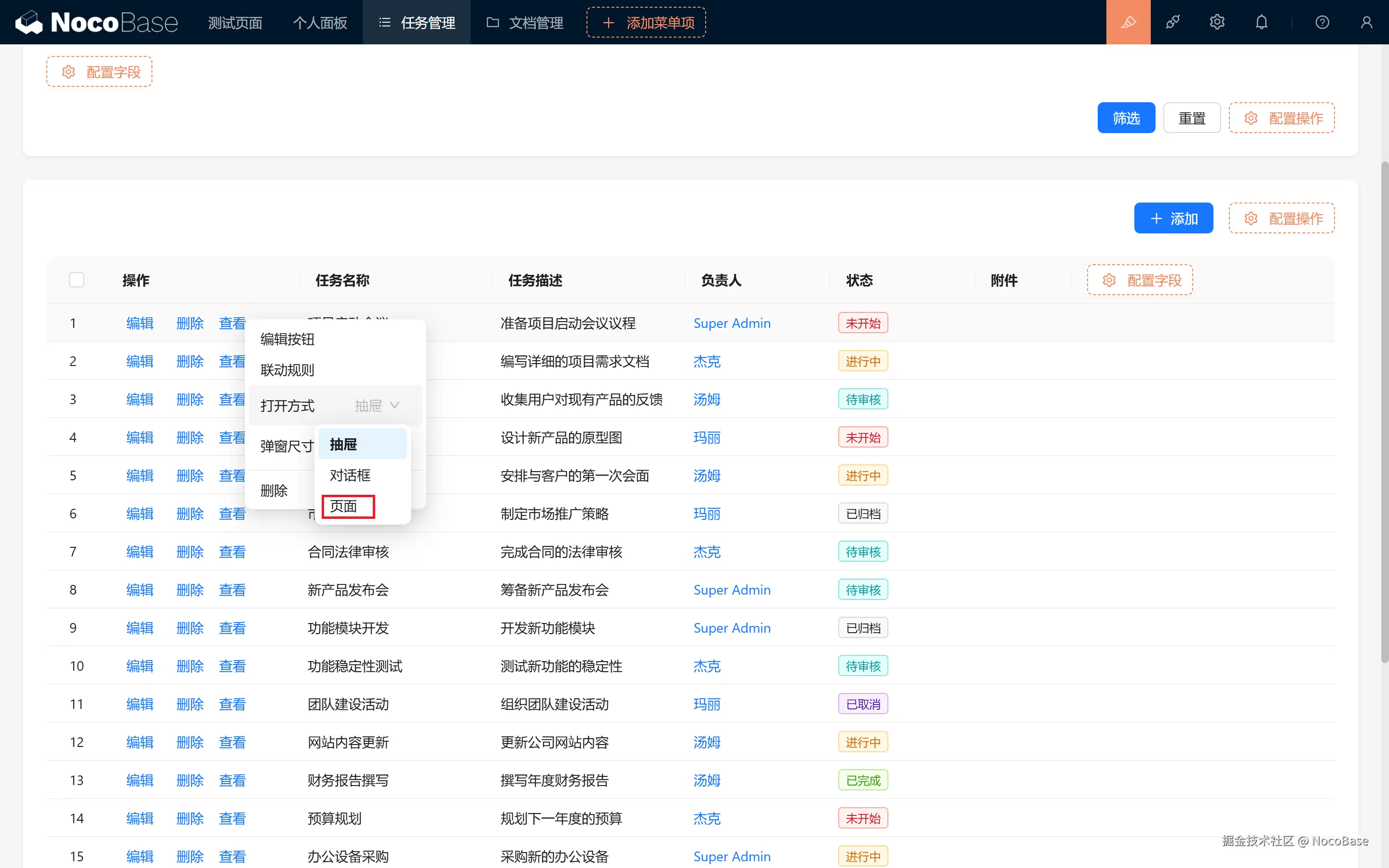
Task: Open the settings gear in header
Action: coord(1217,22)
